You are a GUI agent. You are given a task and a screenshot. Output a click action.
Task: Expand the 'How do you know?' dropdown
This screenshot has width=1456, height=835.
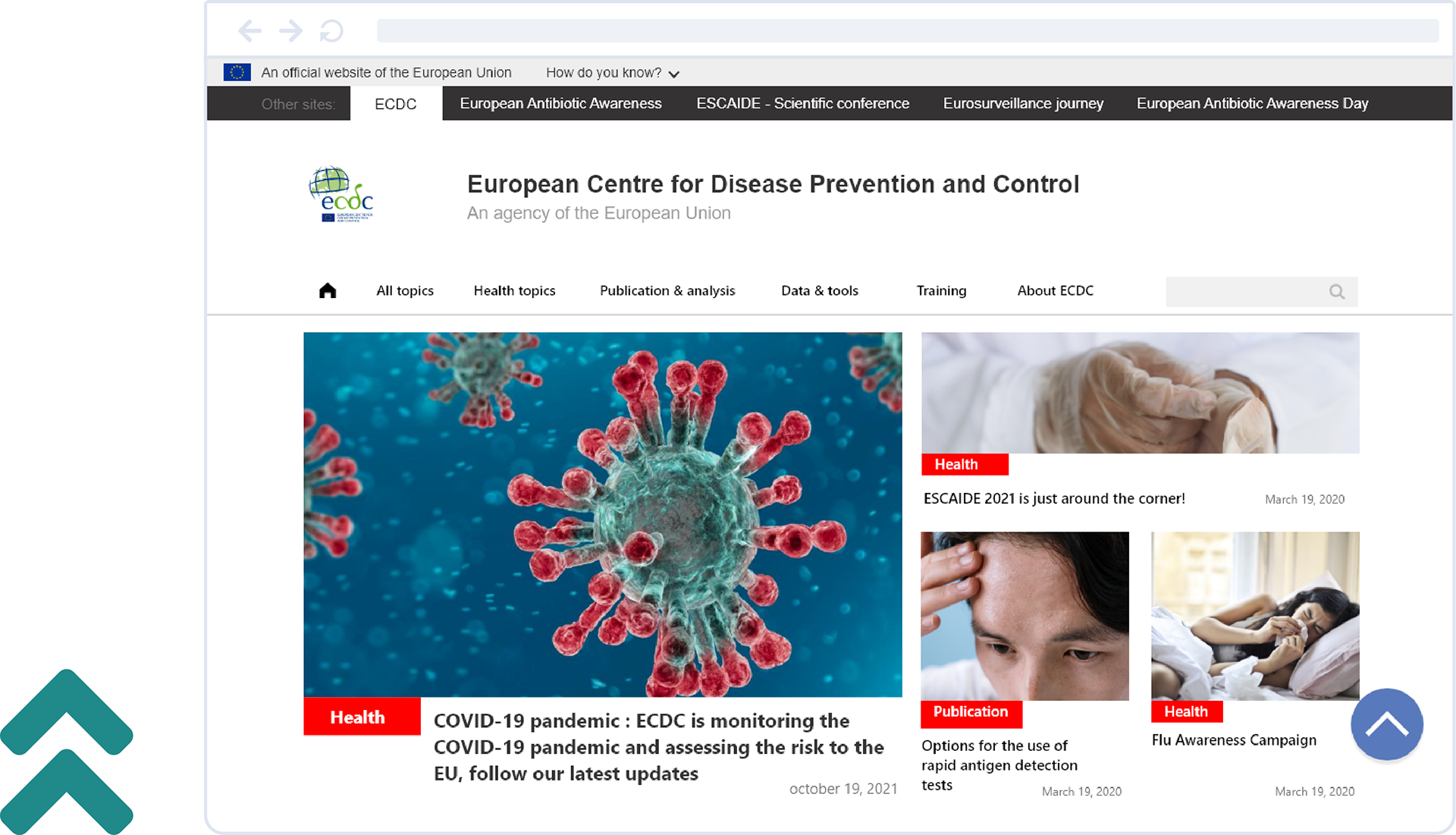point(613,73)
